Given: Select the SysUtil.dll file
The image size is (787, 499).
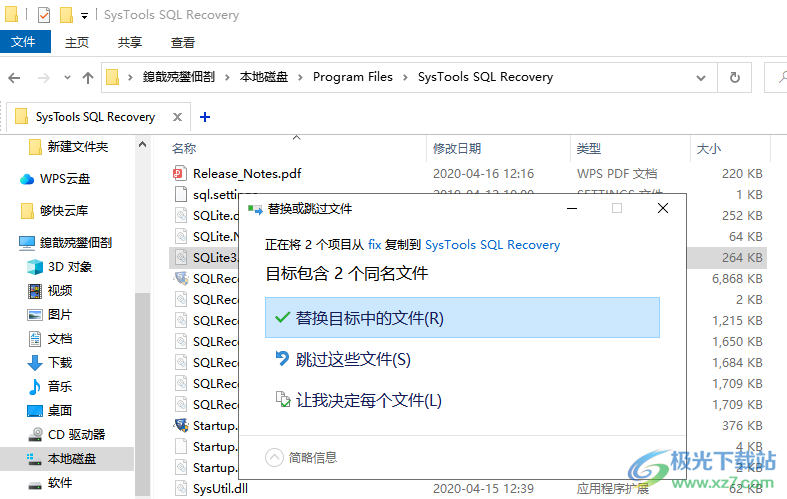Looking at the screenshot, I should point(220,488).
